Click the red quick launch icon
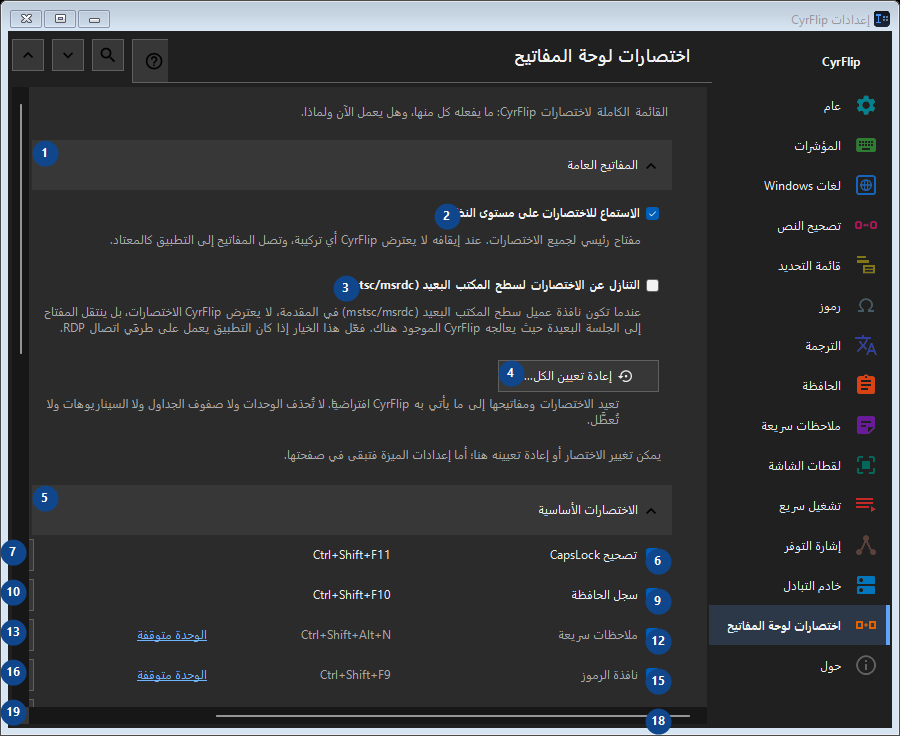Viewport: 900px width, 736px height. pyautogui.click(x=866, y=505)
